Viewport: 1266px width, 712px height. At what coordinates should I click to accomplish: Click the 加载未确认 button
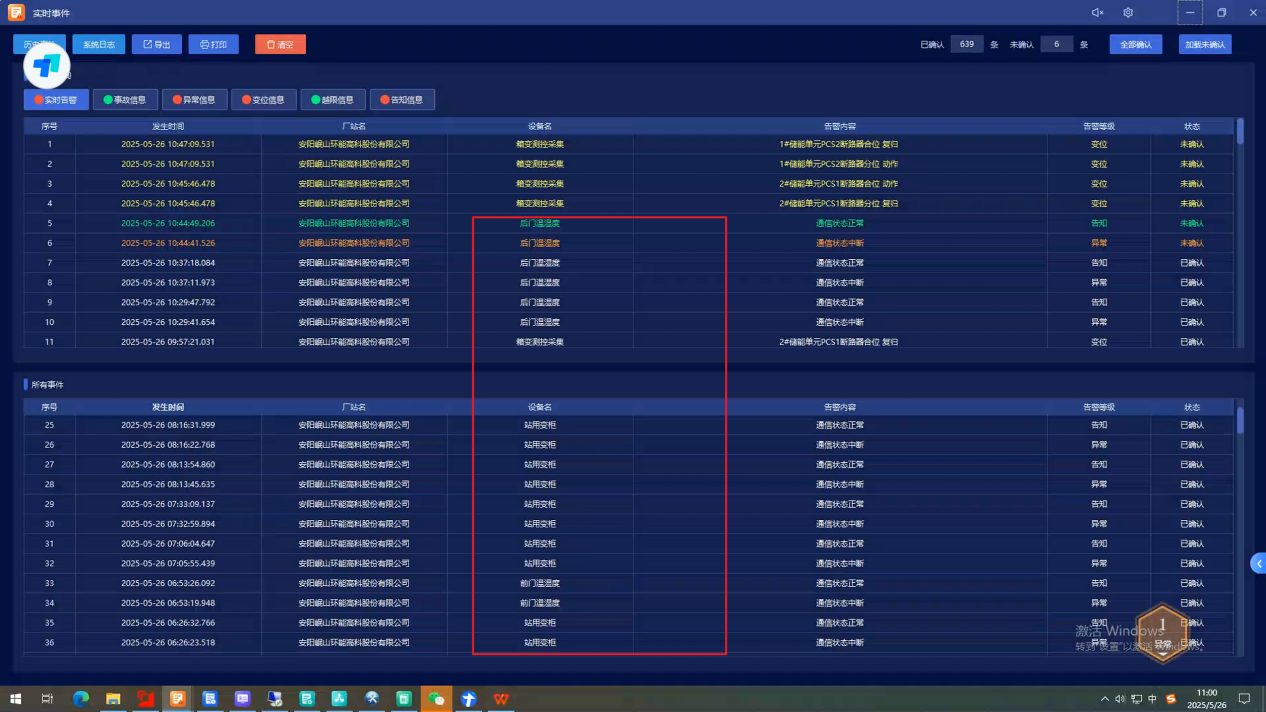pos(1205,45)
